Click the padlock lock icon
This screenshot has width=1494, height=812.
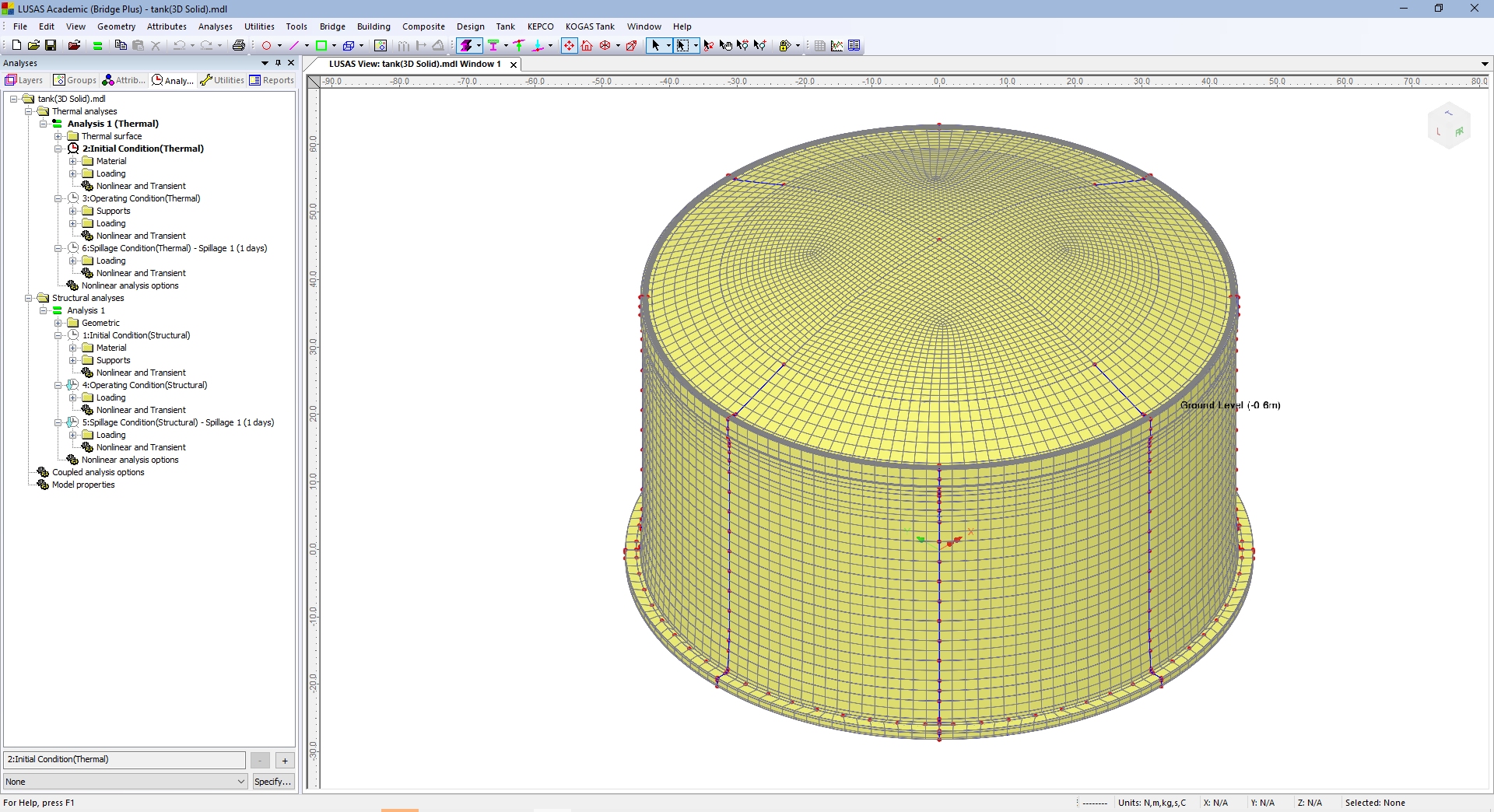click(785, 46)
